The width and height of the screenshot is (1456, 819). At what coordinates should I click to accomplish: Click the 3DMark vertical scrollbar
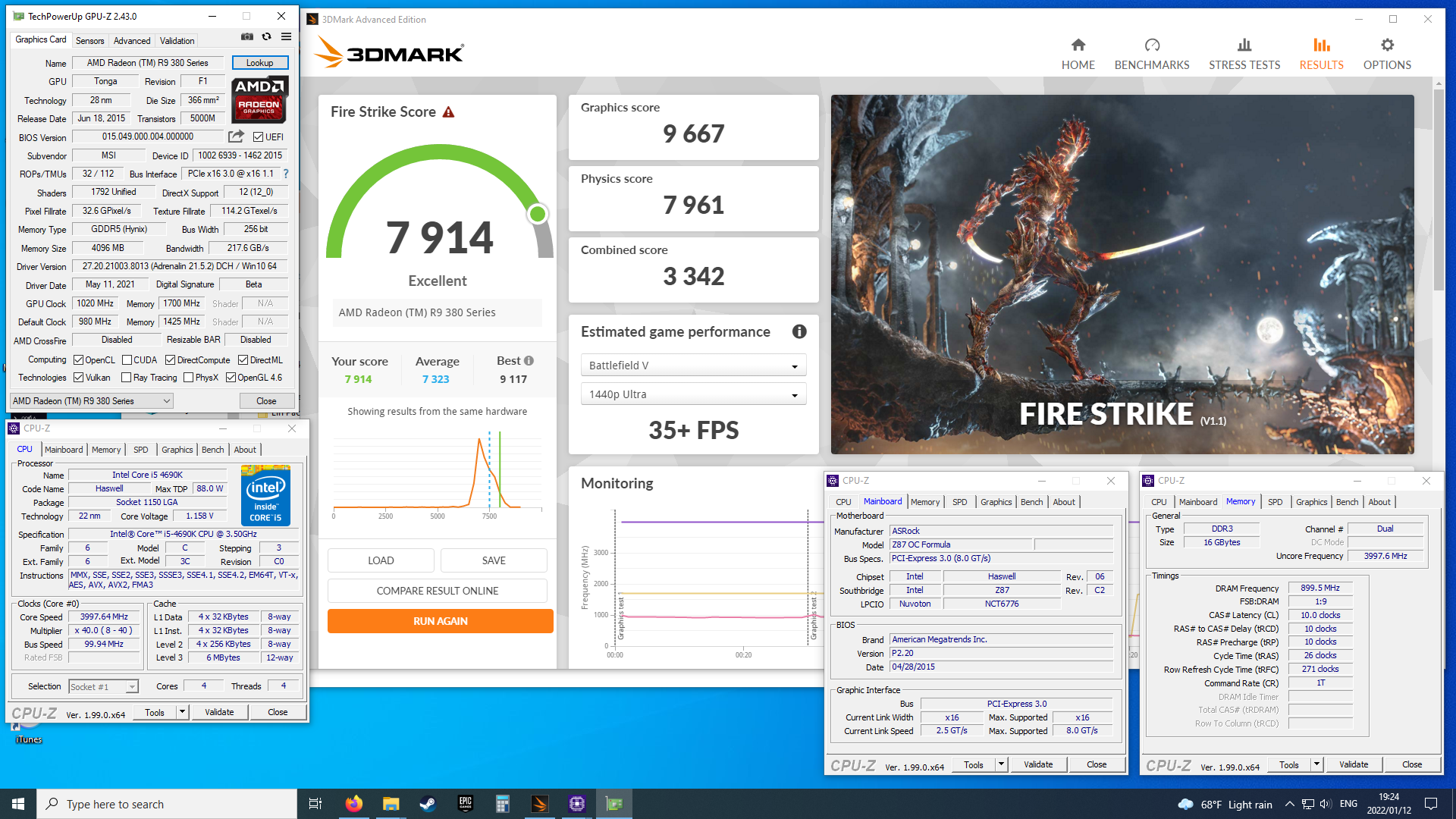(x=1439, y=190)
